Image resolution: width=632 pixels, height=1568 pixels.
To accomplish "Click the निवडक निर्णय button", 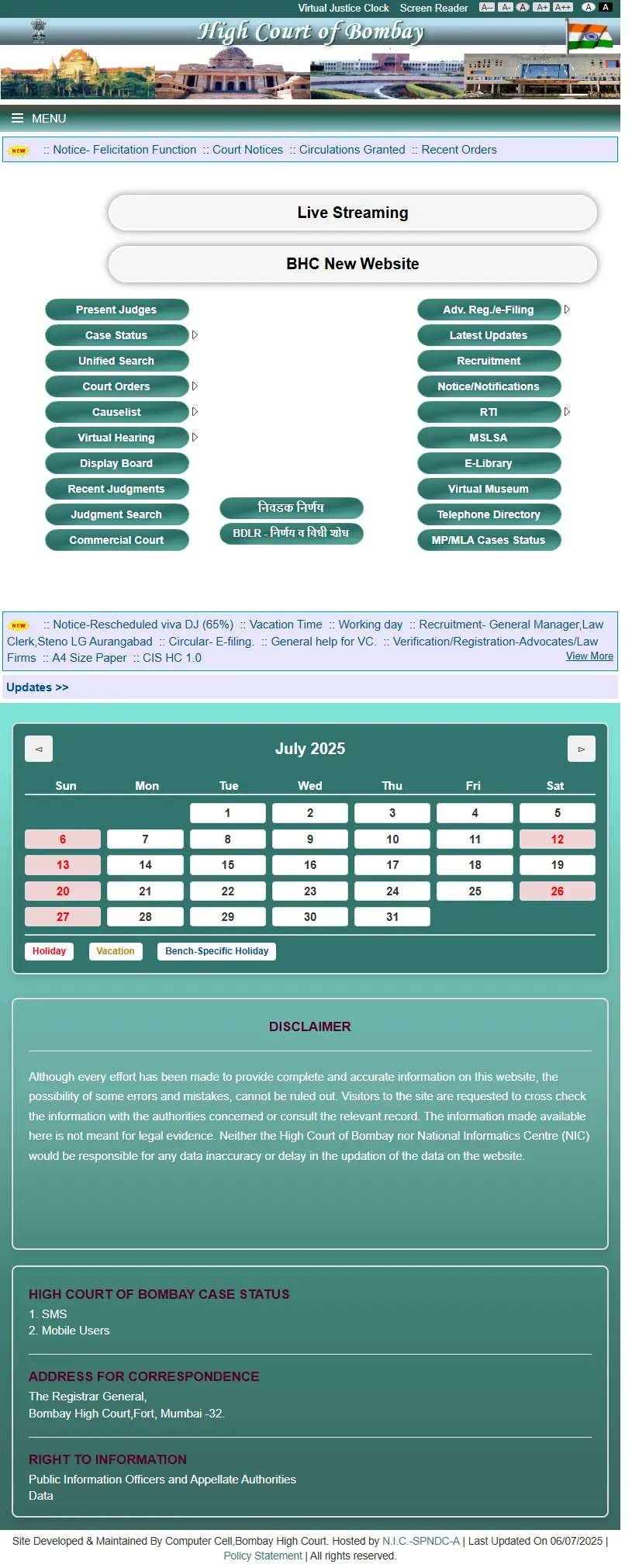I will click(292, 508).
